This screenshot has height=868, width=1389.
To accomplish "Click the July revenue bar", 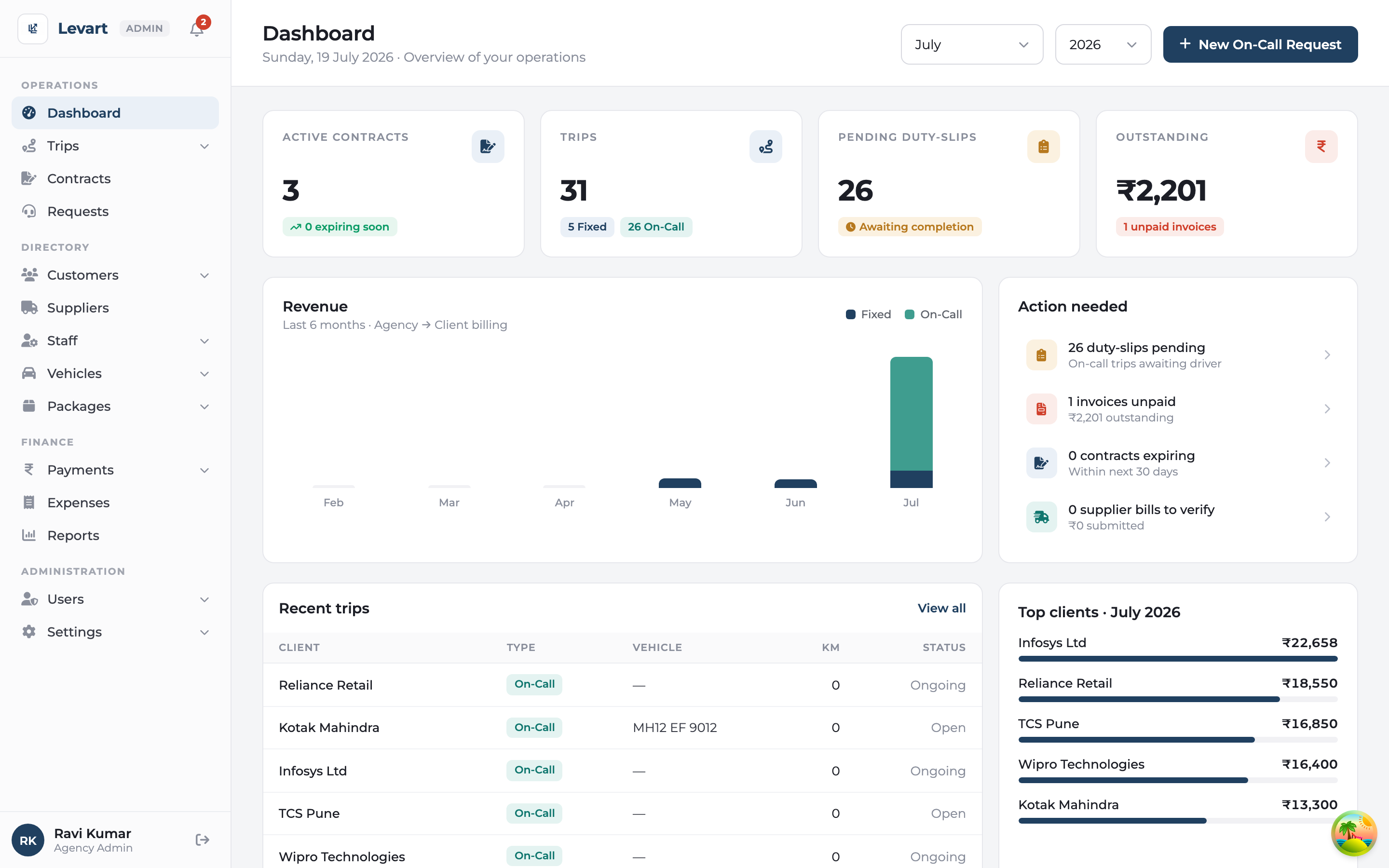I will coord(911,422).
